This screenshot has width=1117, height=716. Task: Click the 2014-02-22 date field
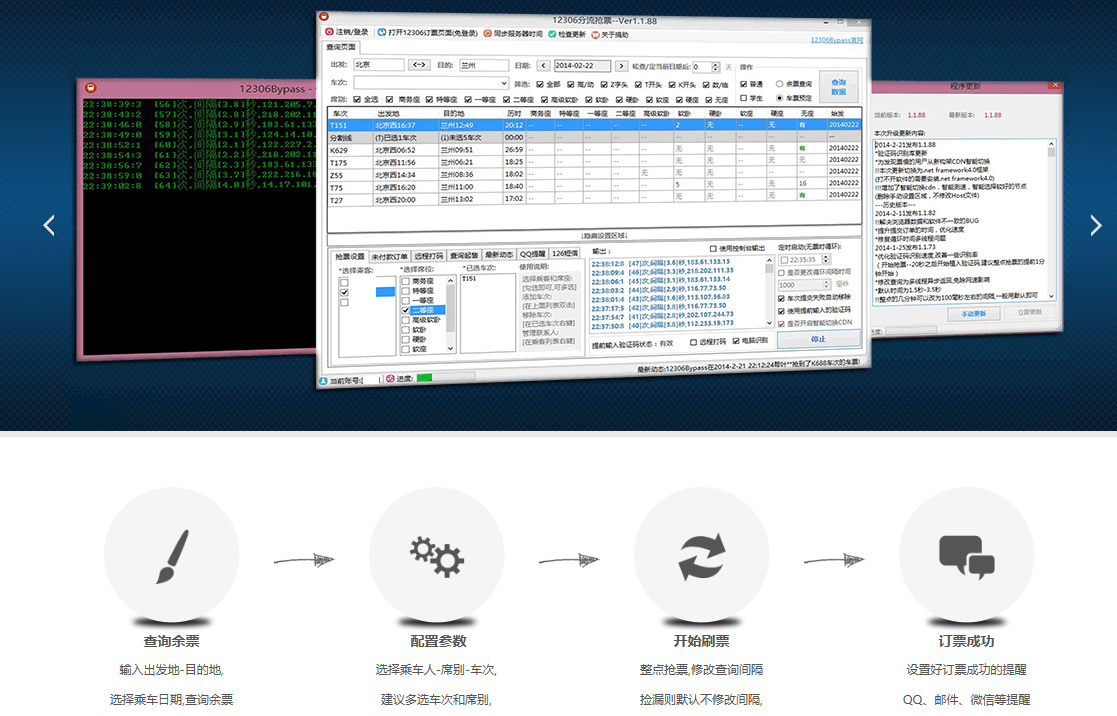click(582, 66)
